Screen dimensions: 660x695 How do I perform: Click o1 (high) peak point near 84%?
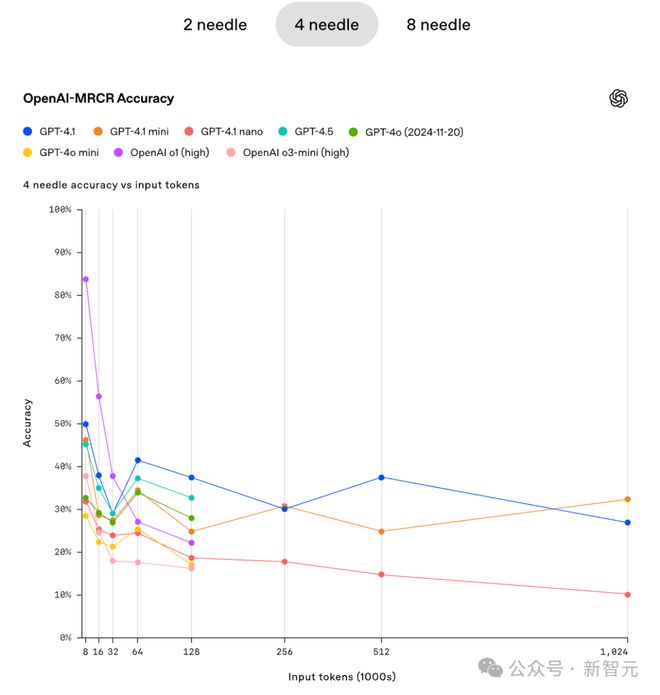[x=85, y=279]
